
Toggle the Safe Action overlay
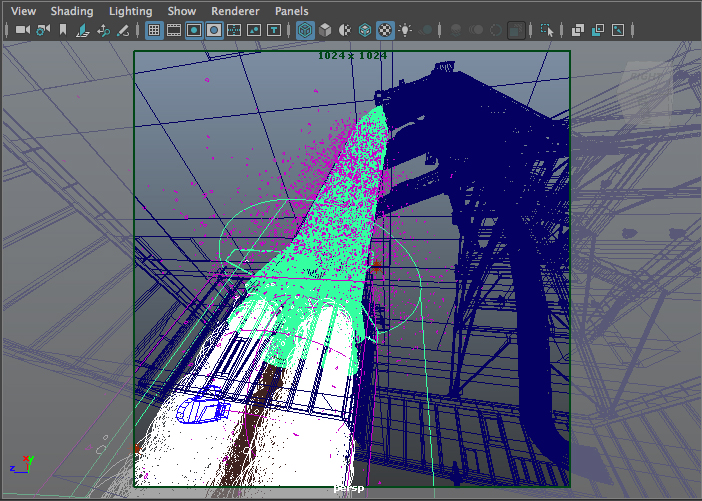pyautogui.click(x=254, y=30)
